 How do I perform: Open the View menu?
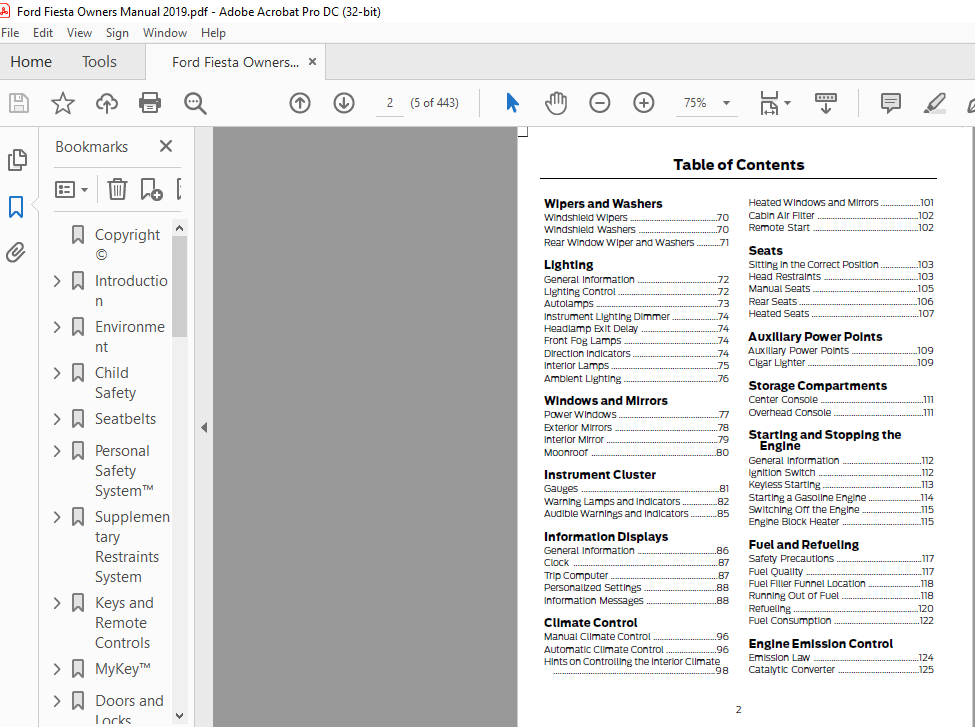point(80,33)
